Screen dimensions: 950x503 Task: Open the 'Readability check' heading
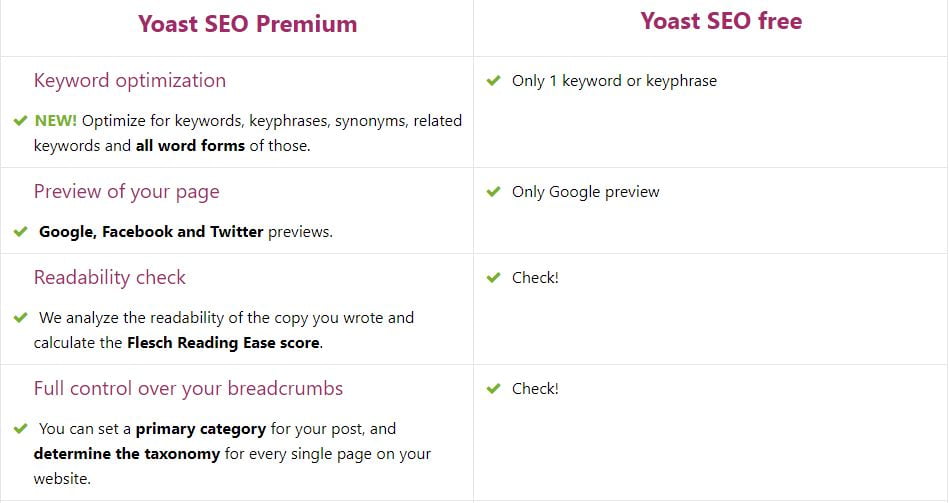(110, 278)
